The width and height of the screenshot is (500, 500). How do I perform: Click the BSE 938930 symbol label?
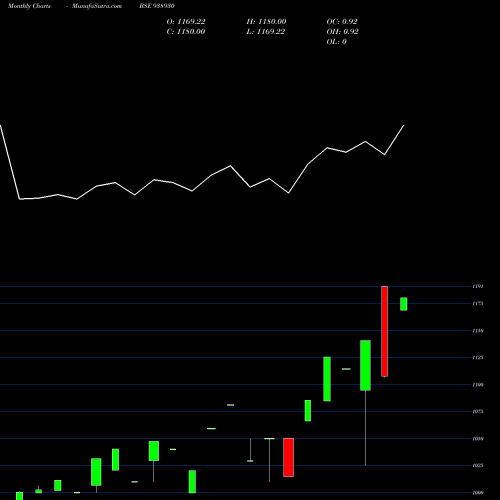tap(157, 6)
